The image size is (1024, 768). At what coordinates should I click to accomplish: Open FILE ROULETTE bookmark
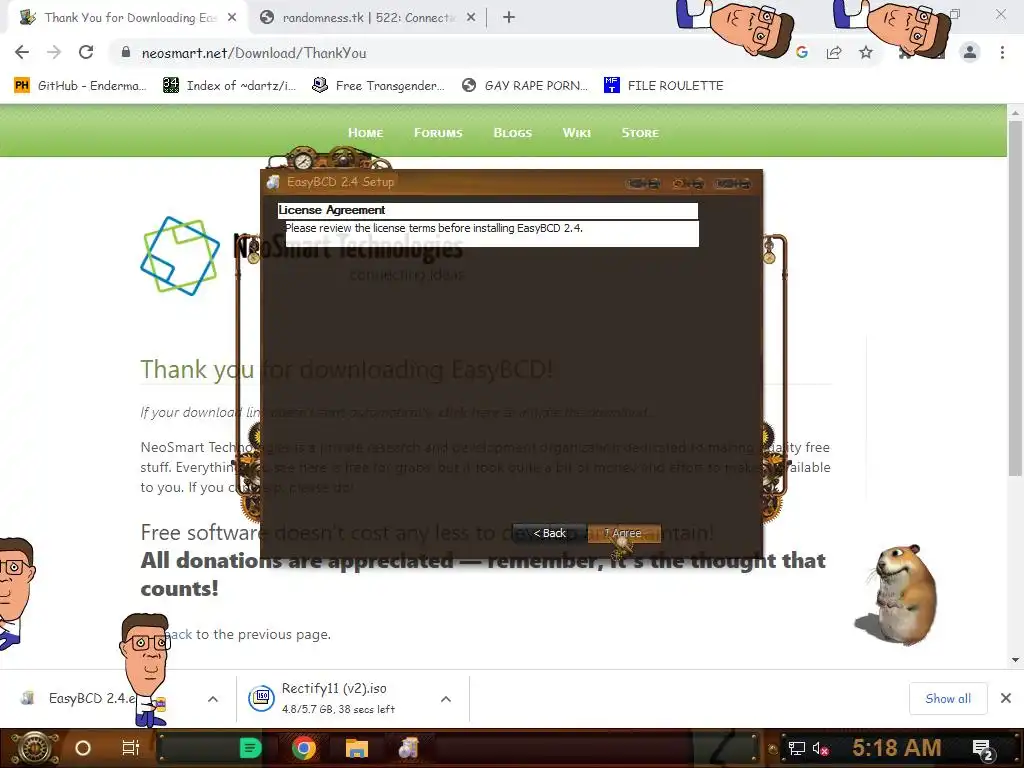point(664,86)
